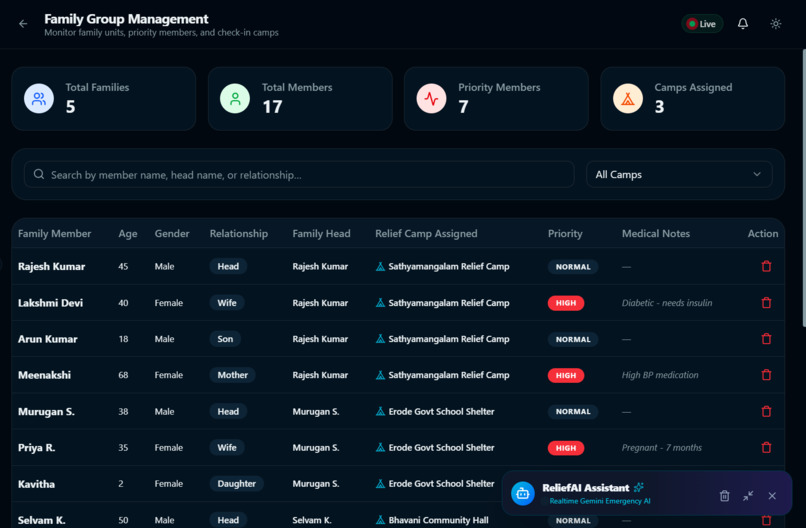This screenshot has height=528, width=806.
Task: Click the HIGH badge for Meenakshi
Action: tap(566, 375)
